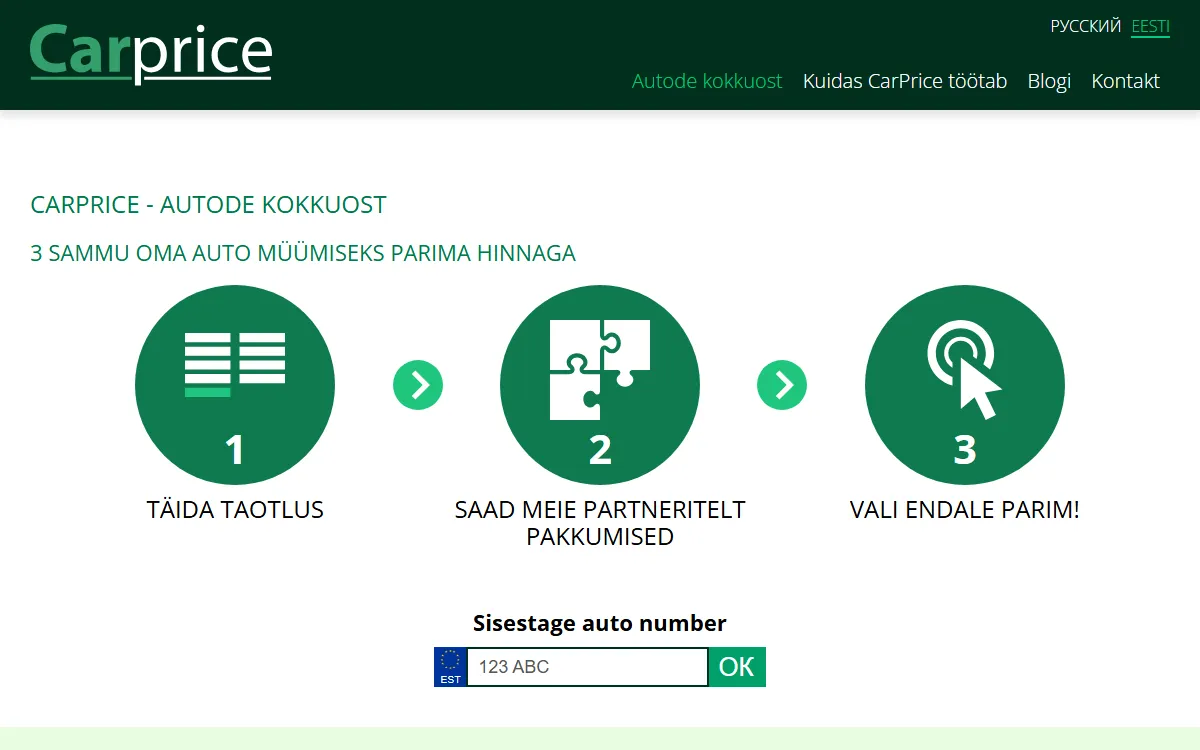
Task: Click the 3 SAMMU OMA AUTO heading
Action: (x=303, y=253)
